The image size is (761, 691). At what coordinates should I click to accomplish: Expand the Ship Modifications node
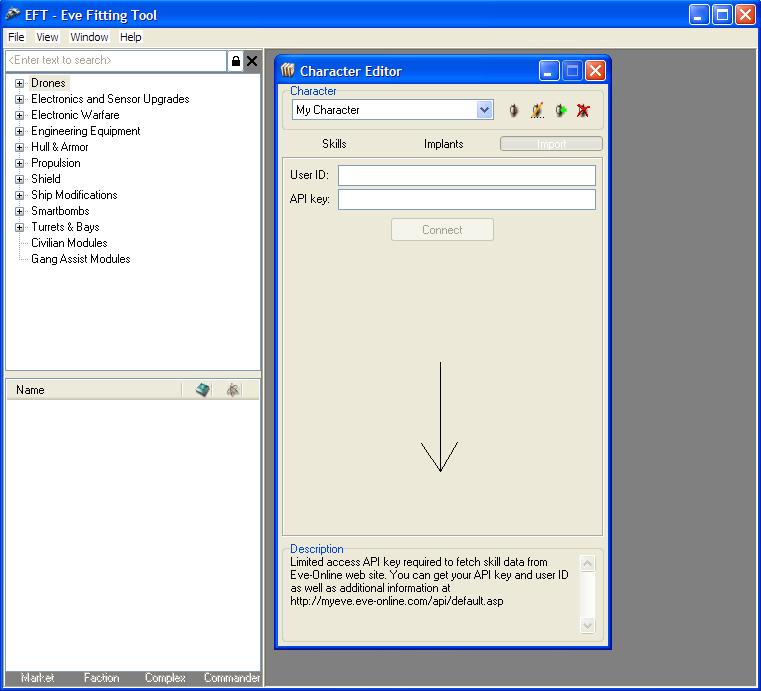pyautogui.click(x=19, y=196)
